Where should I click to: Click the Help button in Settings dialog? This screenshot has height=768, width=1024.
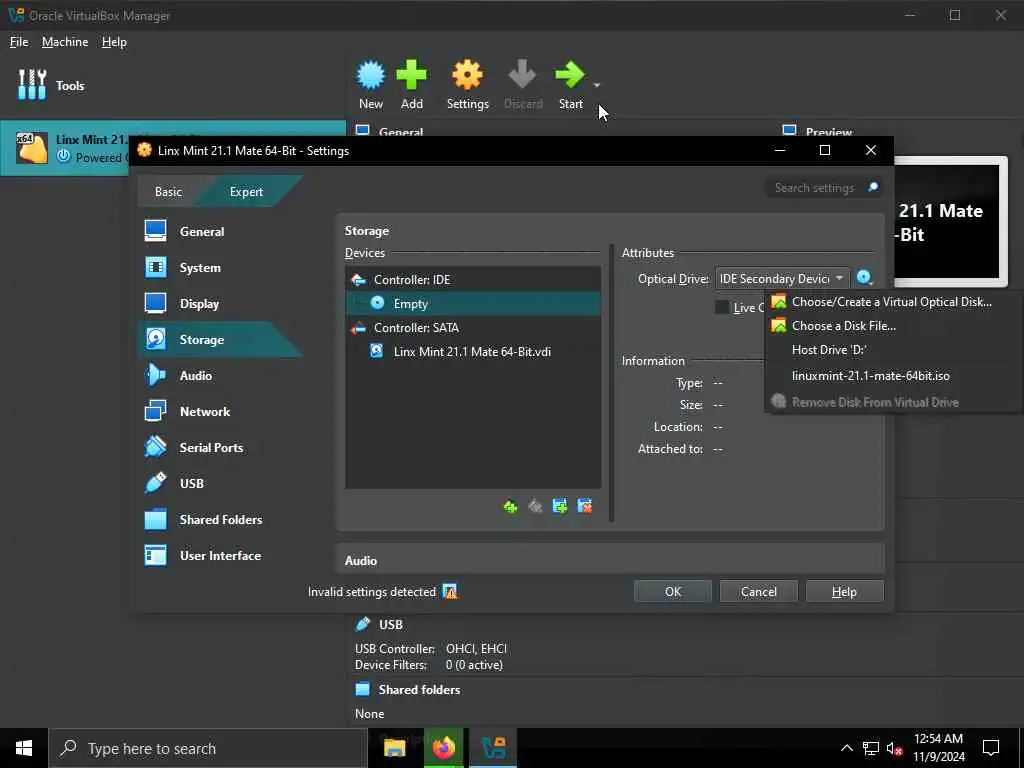[844, 592]
